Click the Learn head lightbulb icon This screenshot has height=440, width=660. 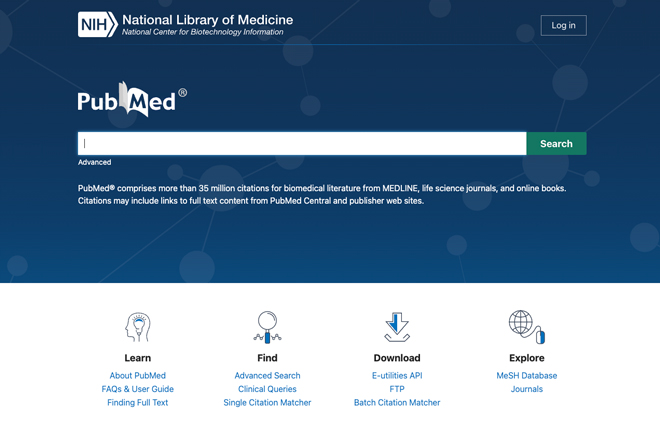point(137,327)
